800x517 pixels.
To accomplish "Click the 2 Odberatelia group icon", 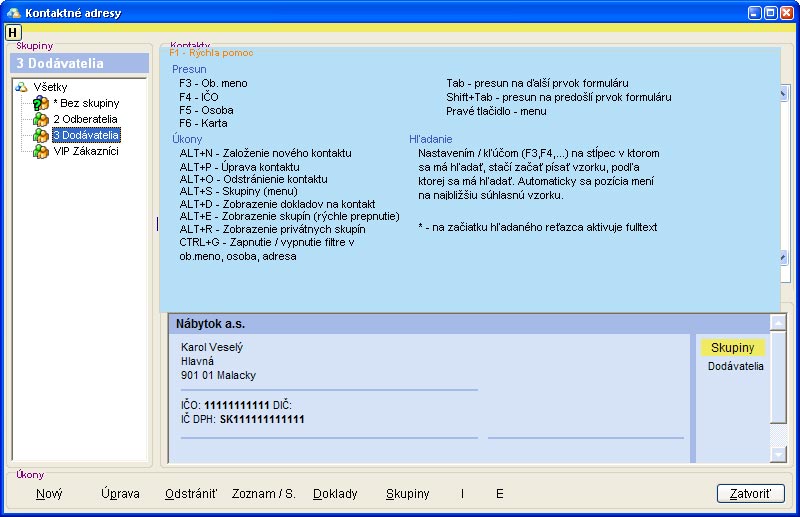I will (x=41, y=119).
